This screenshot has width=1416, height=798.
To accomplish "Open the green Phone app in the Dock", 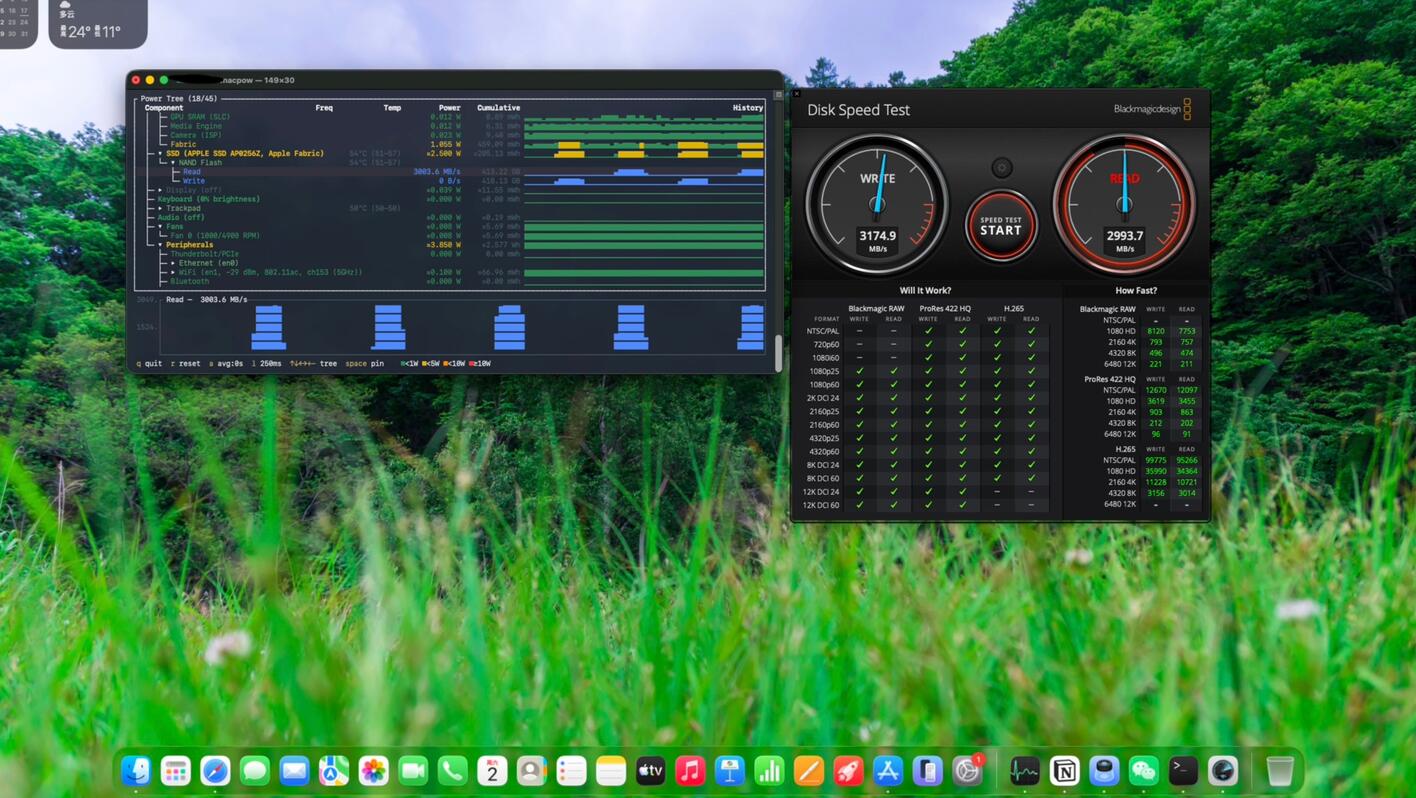I will pyautogui.click(x=452, y=771).
